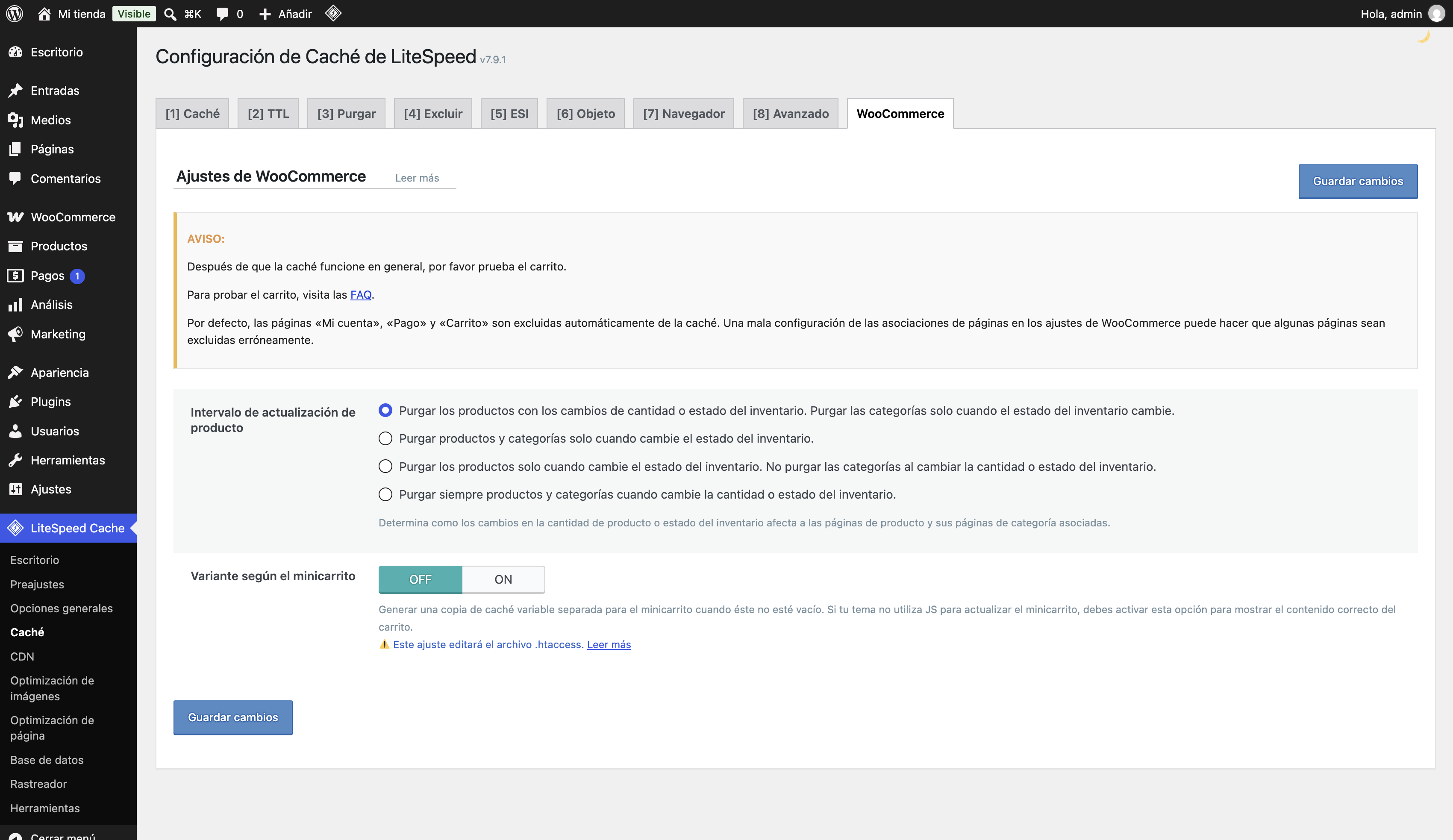Switch to the [3] Purgar tab
Screen dimensions: 1453x840
347,114
